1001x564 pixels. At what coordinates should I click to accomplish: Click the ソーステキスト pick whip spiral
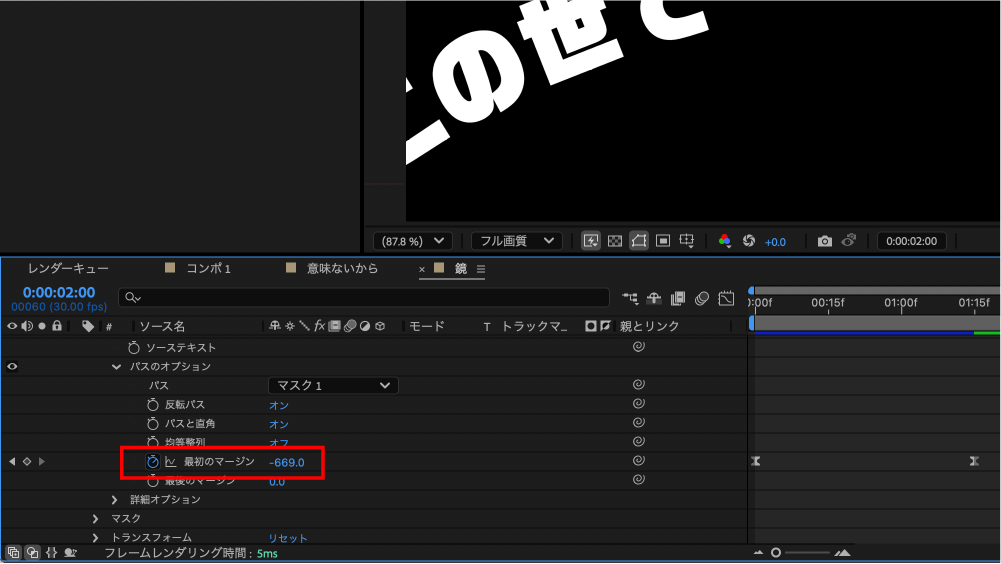point(638,346)
